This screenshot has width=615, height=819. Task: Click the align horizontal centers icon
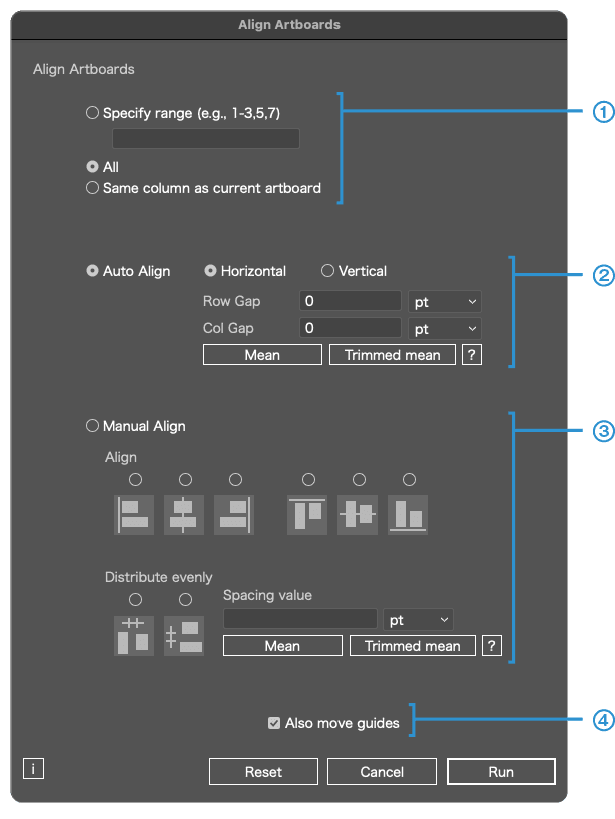coord(184,514)
